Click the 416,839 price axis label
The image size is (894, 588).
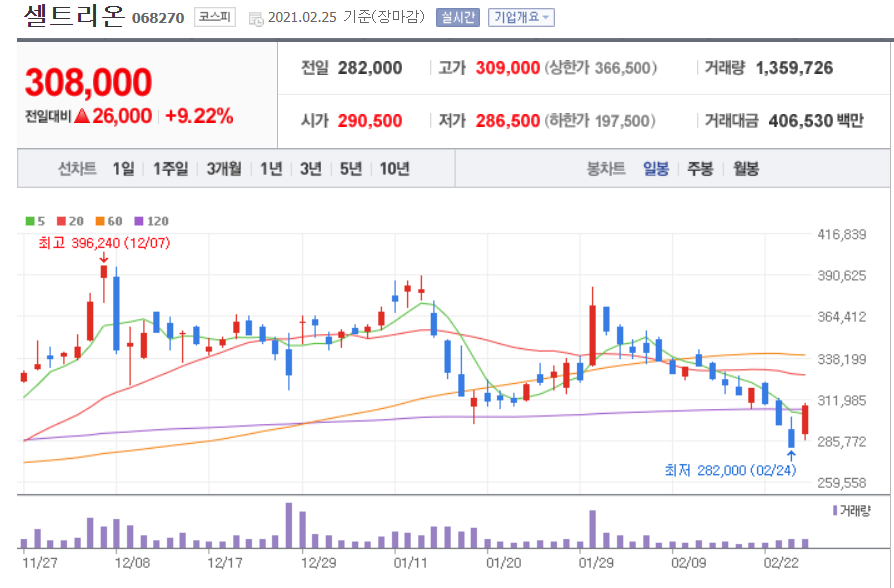pos(842,234)
